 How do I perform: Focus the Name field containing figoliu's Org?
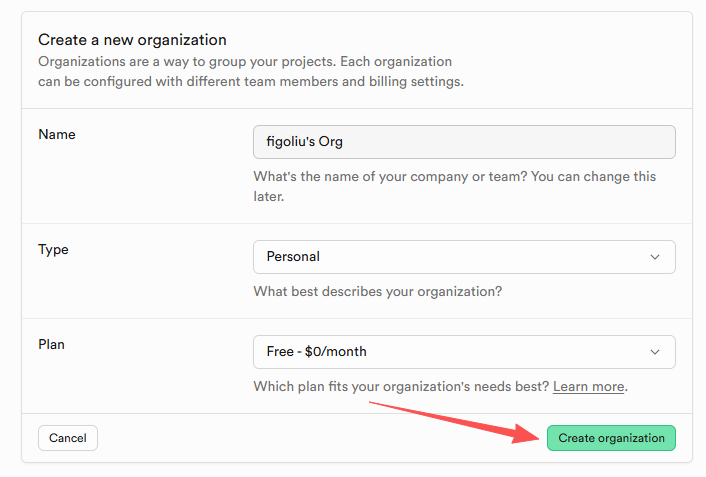(x=464, y=142)
